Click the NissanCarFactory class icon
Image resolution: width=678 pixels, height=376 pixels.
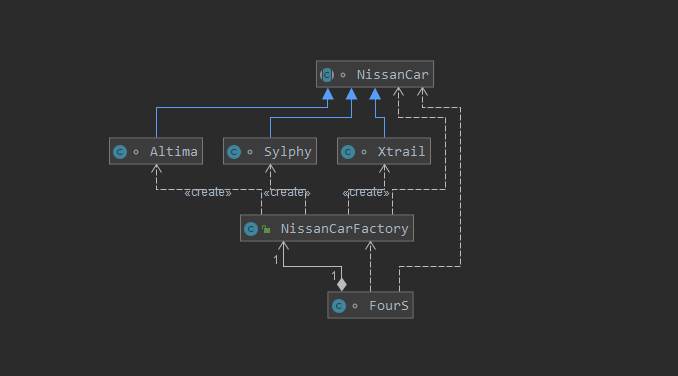[x=251, y=229]
